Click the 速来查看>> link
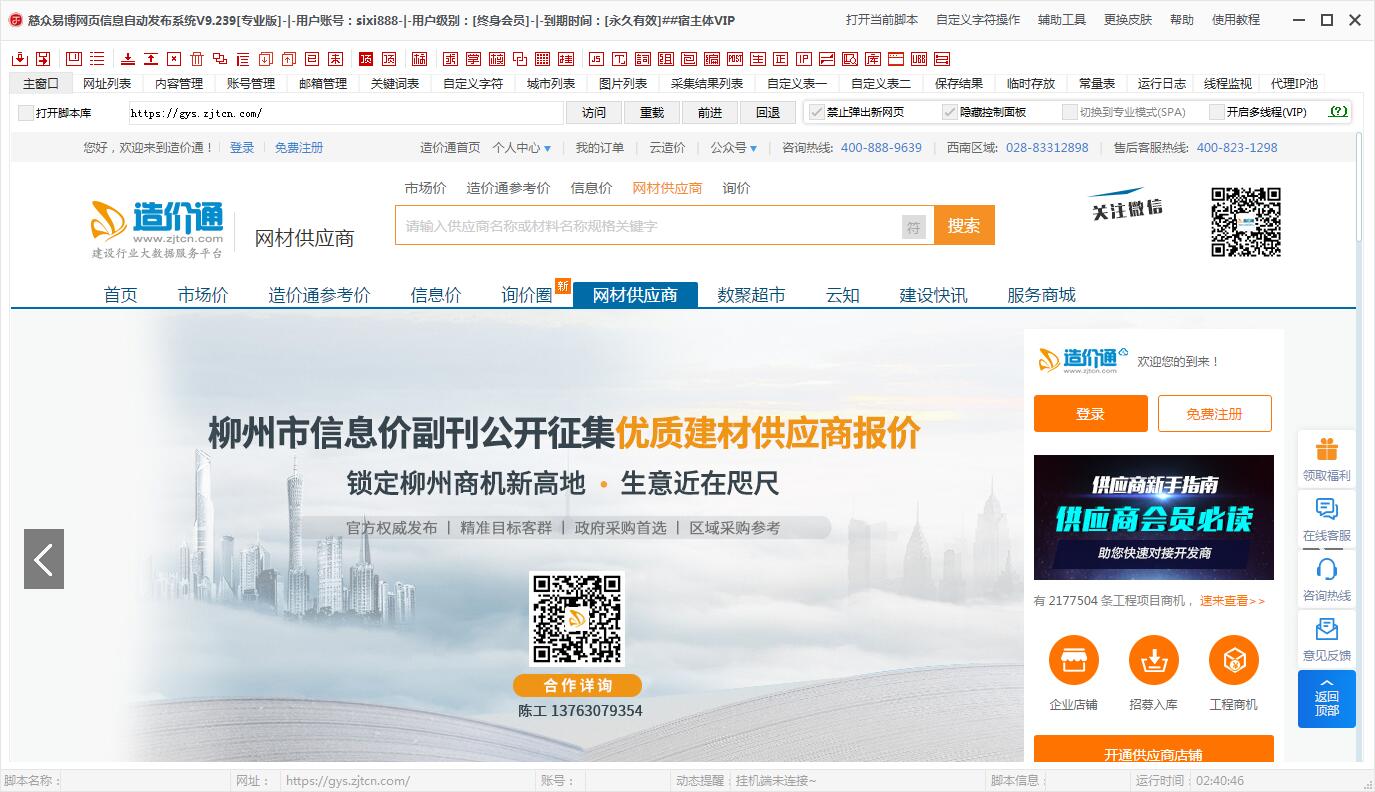The width and height of the screenshot is (1375, 792). (x=1232, y=600)
